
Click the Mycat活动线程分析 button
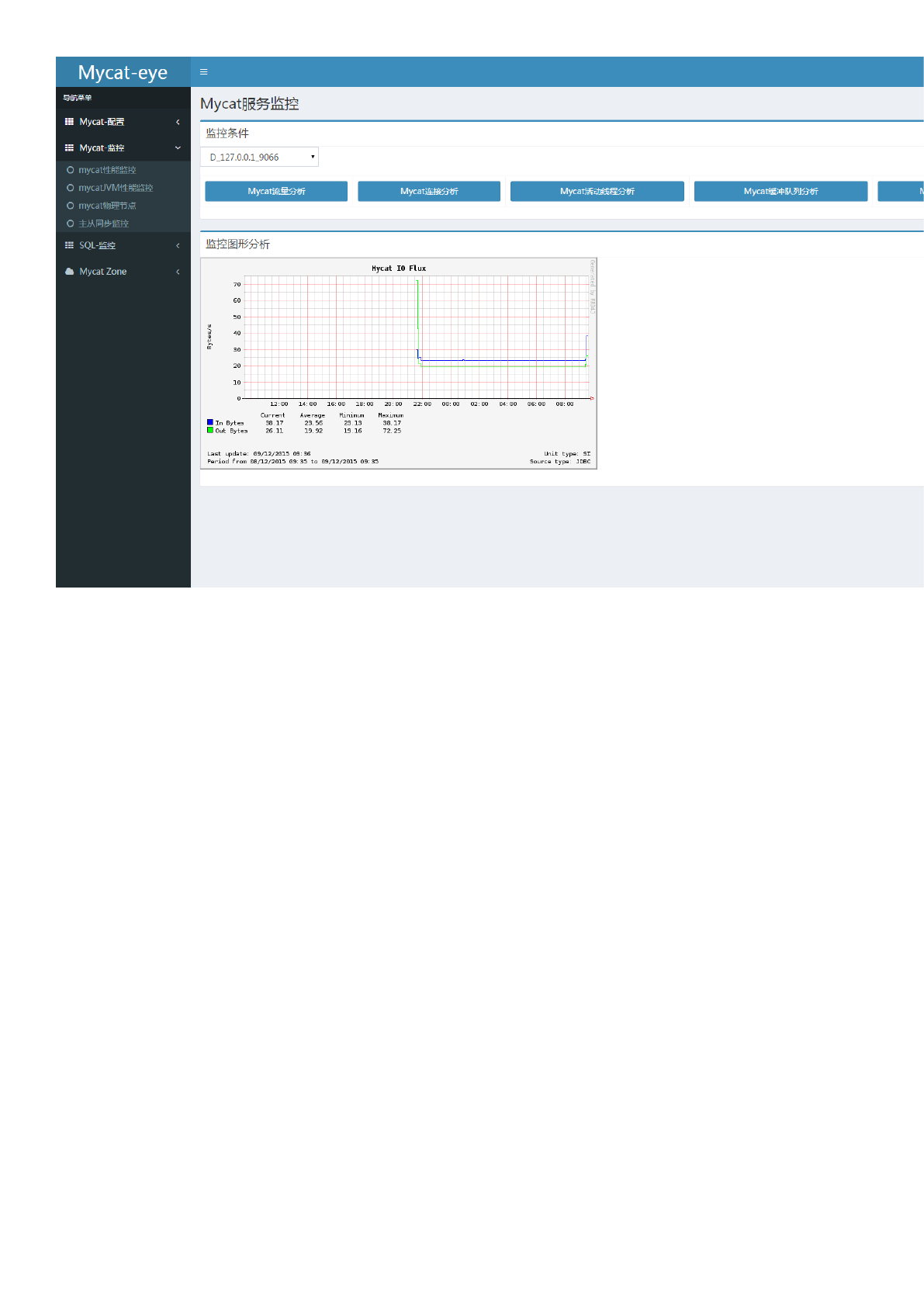(x=597, y=191)
